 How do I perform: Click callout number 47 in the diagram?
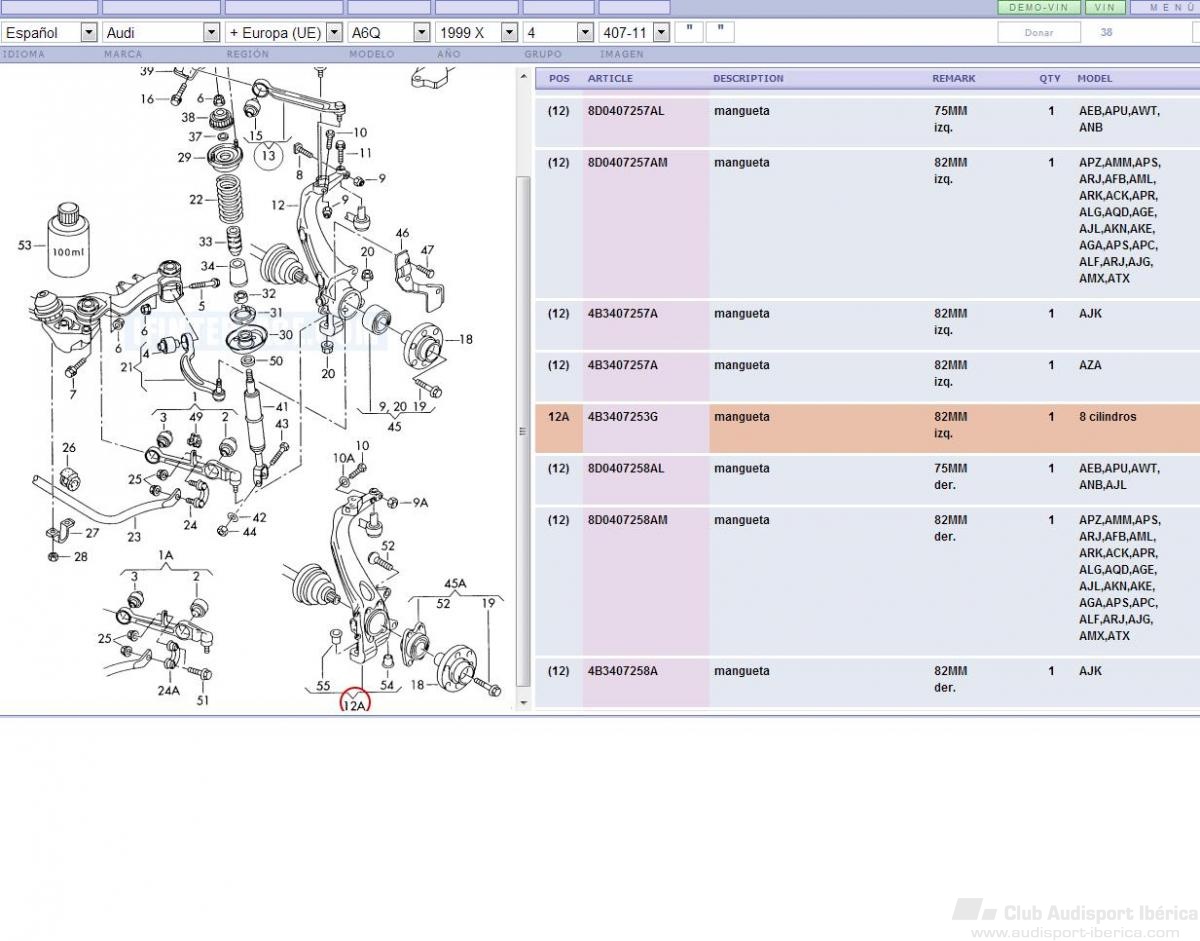pos(427,250)
